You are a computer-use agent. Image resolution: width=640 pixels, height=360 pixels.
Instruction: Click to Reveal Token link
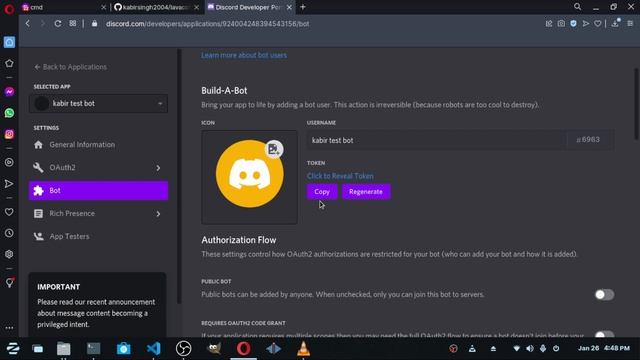click(340, 176)
